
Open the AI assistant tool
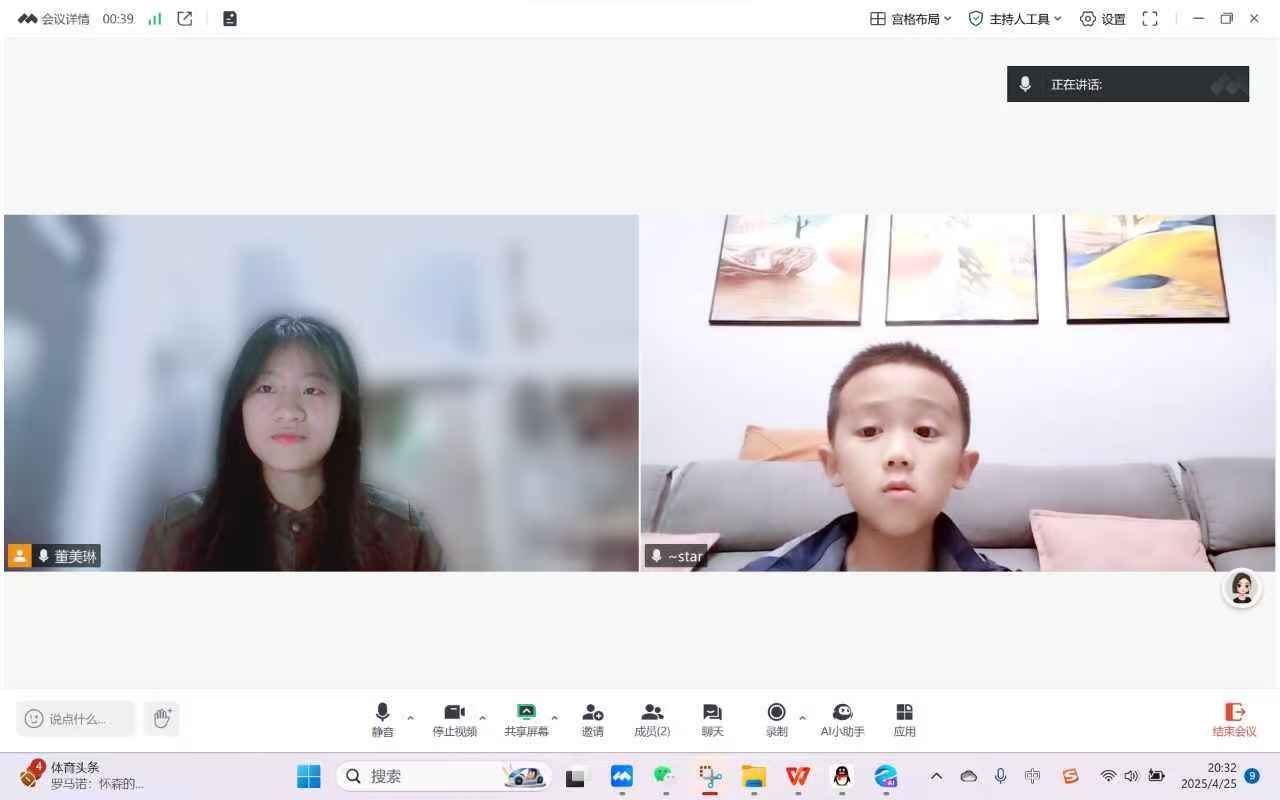click(x=842, y=718)
